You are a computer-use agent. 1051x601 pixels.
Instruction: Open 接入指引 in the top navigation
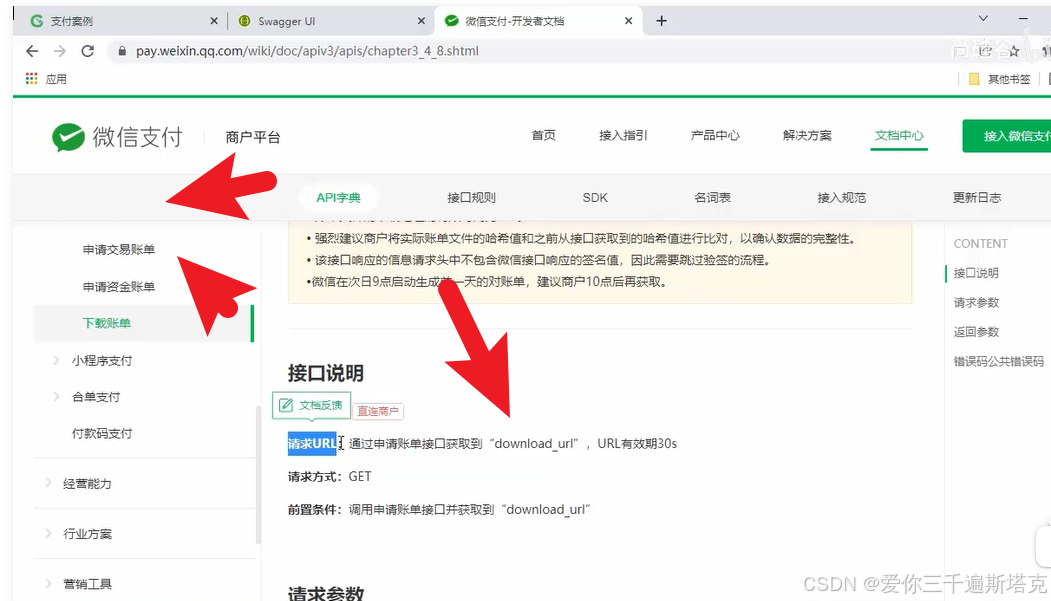pyautogui.click(x=623, y=135)
